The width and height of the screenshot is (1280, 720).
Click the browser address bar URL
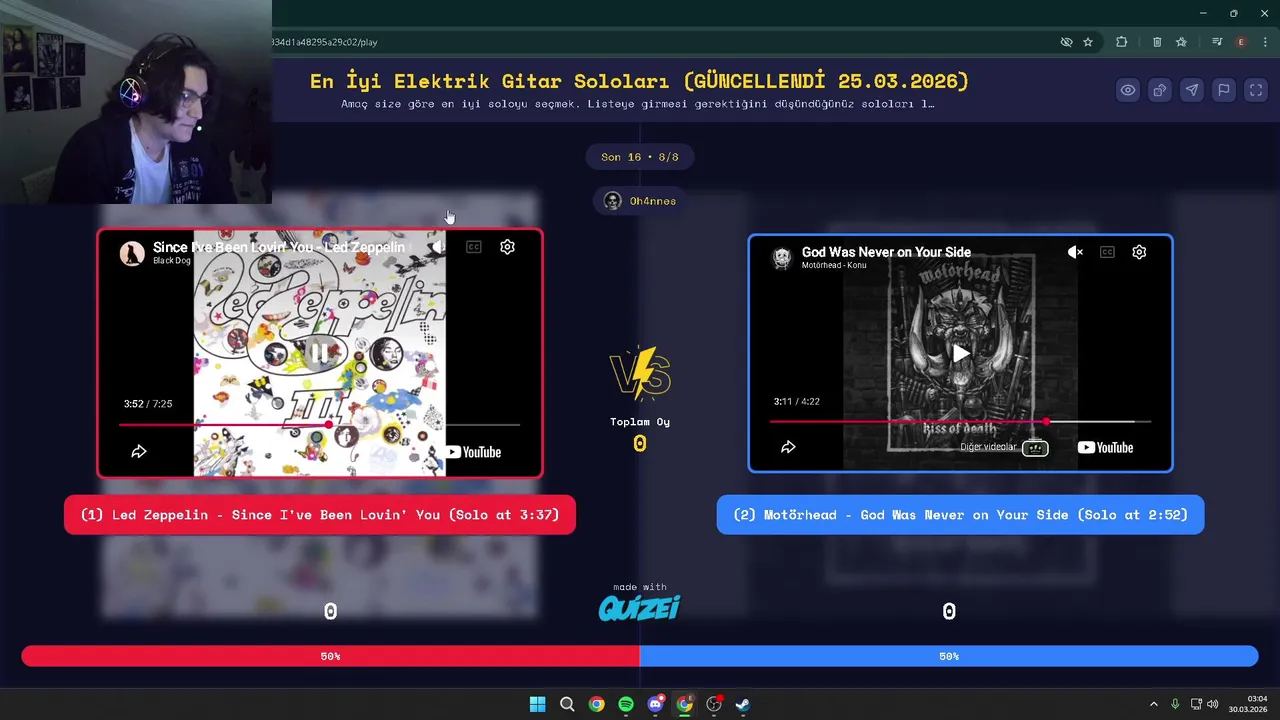pyautogui.click(x=324, y=42)
